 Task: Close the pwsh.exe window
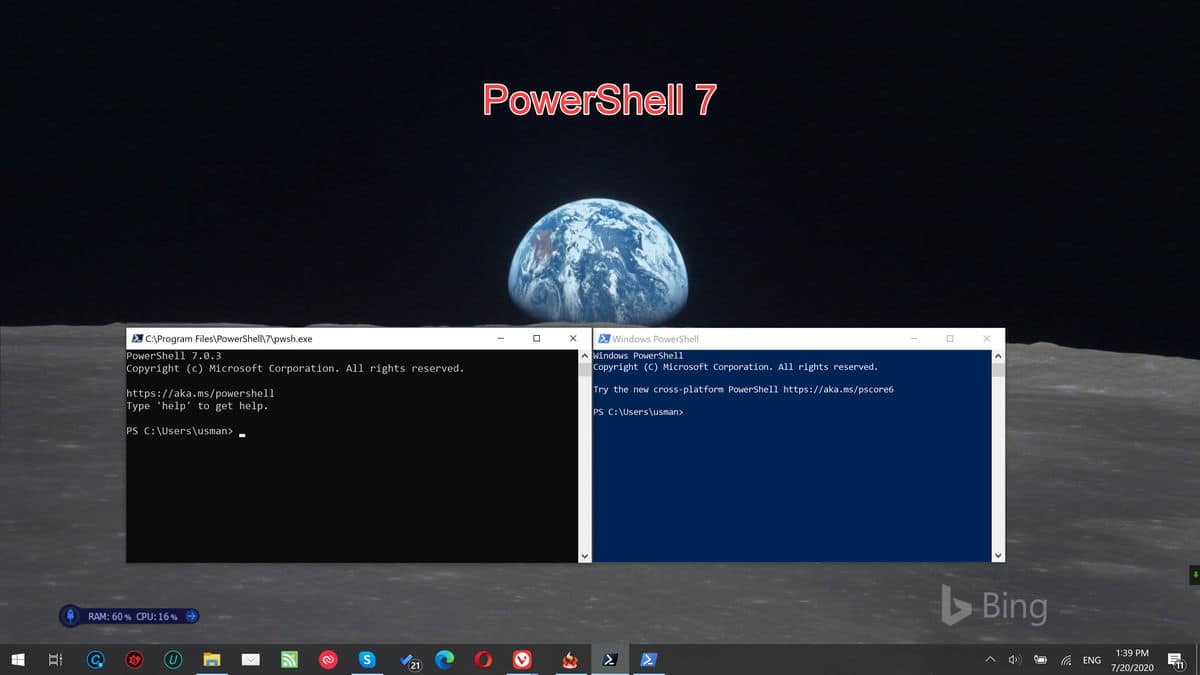(x=573, y=339)
